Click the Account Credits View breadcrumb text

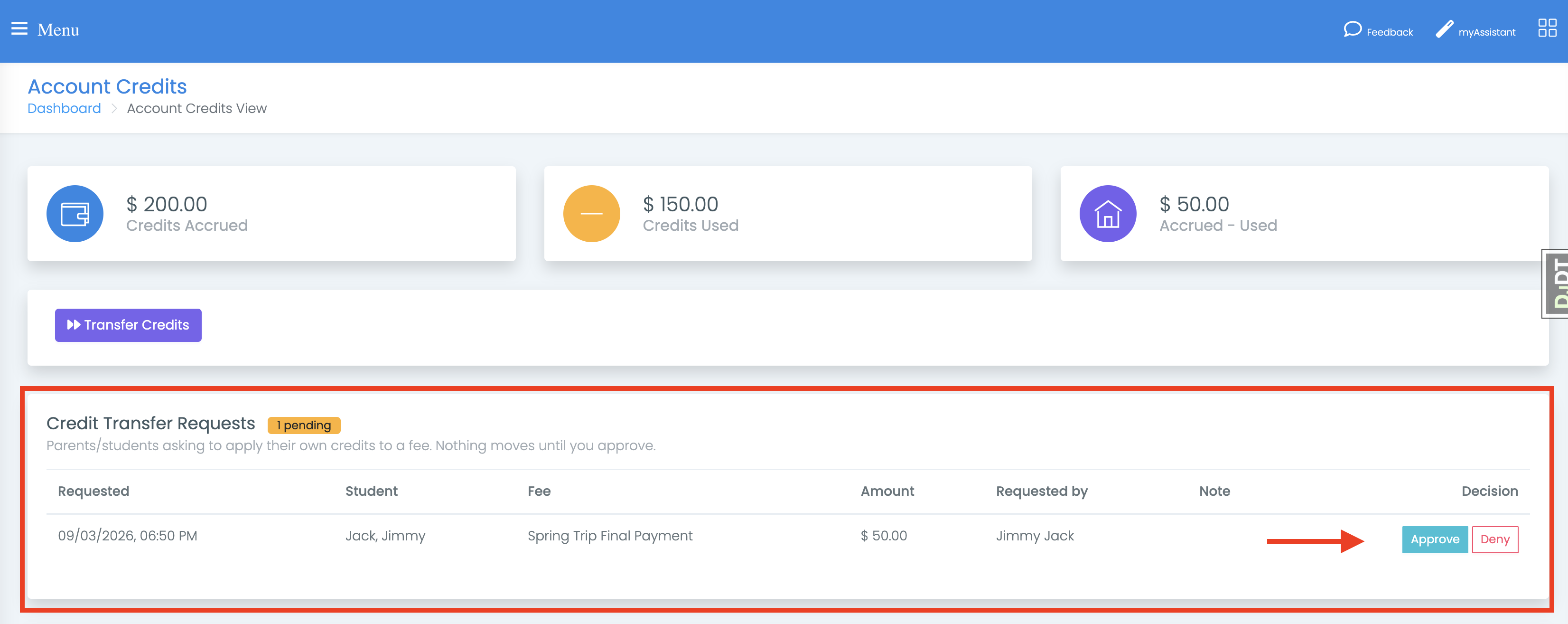pyautogui.click(x=196, y=108)
